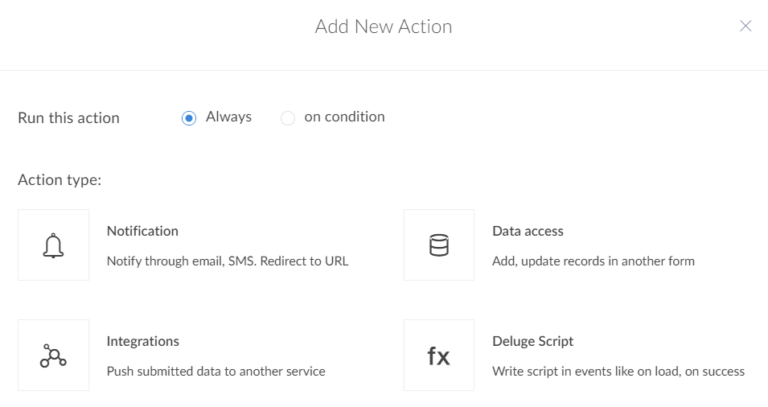Select the Deluge Script fx icon

click(439, 355)
